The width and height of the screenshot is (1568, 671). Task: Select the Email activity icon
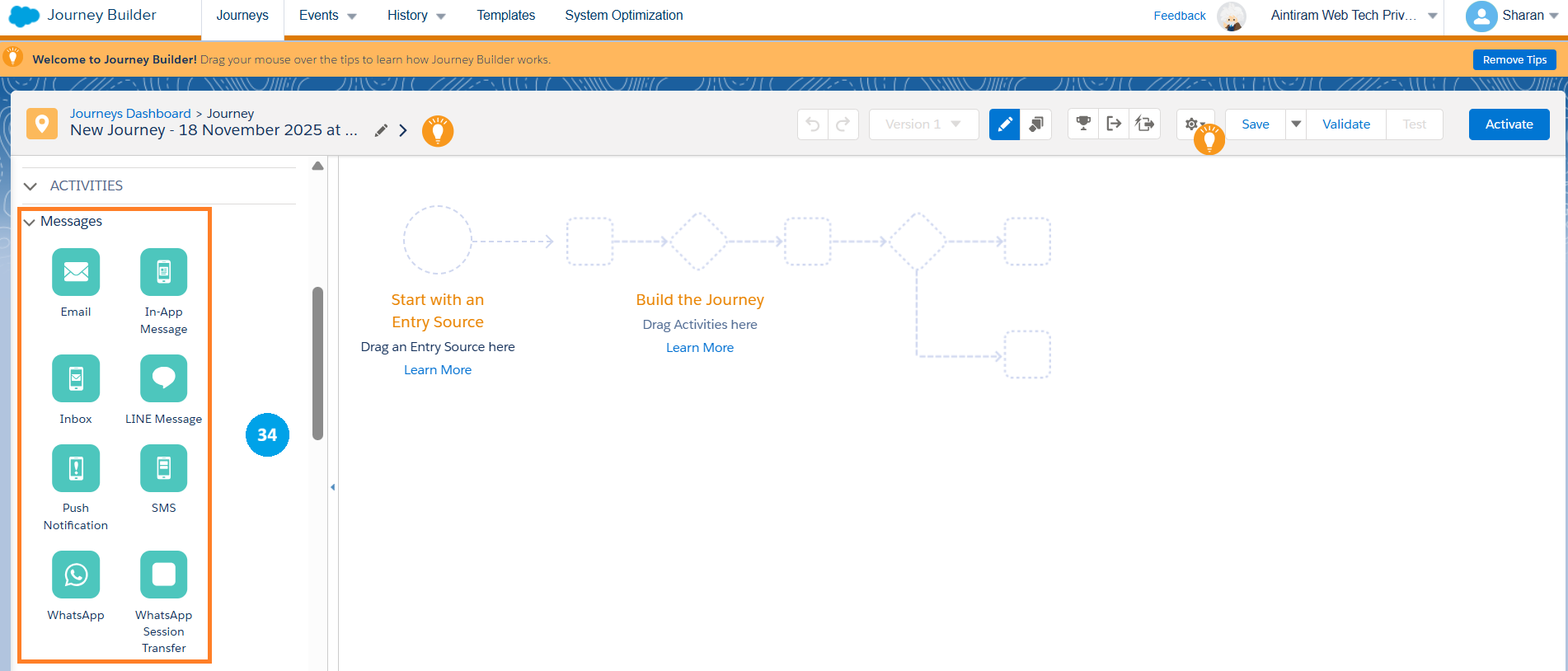tap(76, 272)
